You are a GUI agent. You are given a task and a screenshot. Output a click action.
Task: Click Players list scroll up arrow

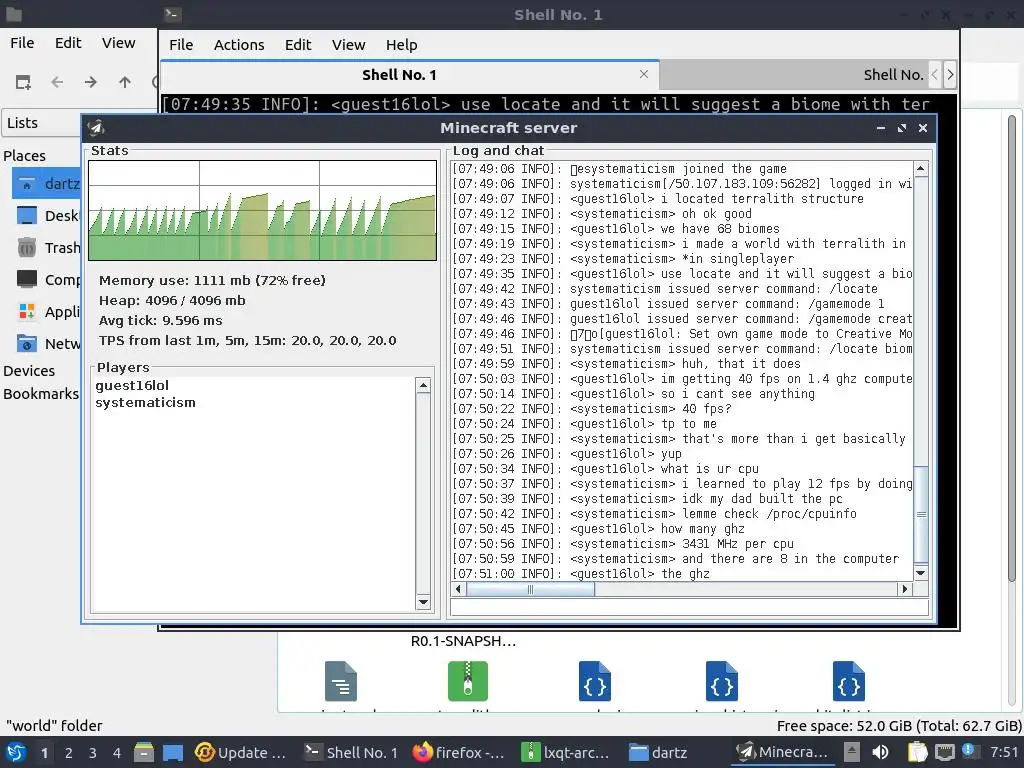pos(423,385)
